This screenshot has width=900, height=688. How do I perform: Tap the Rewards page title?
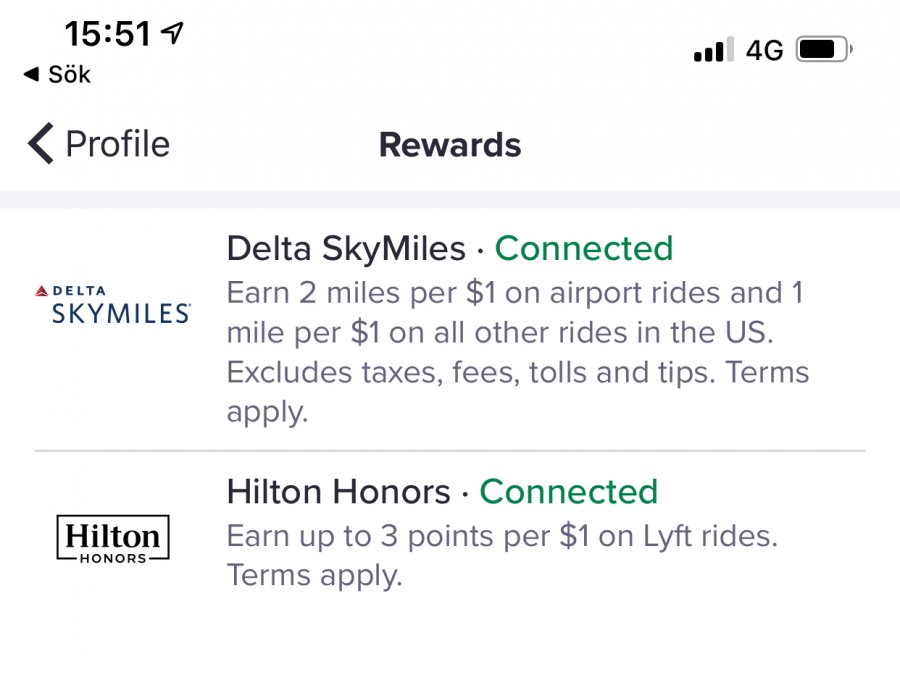click(450, 145)
